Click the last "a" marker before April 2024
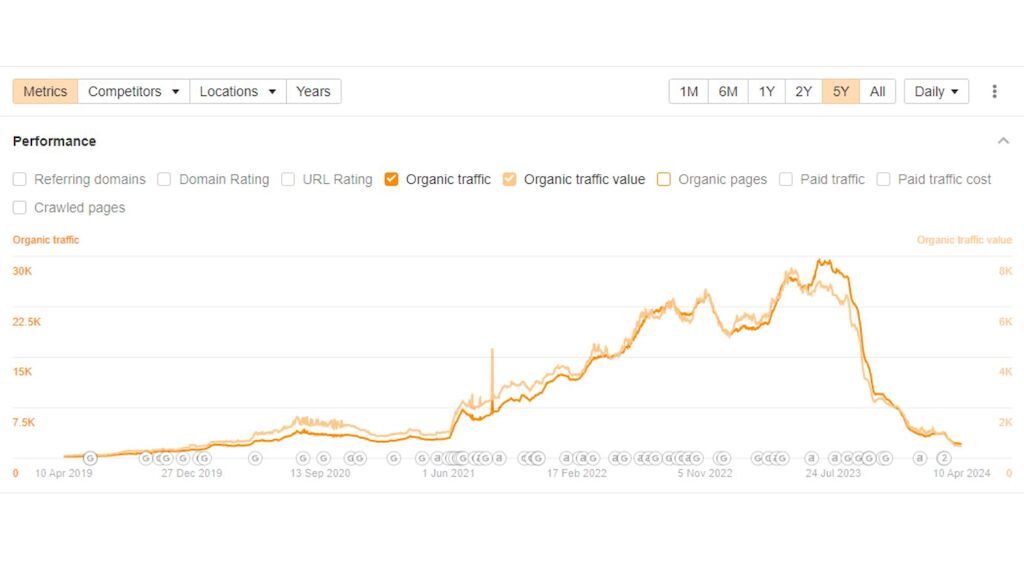 click(919, 458)
